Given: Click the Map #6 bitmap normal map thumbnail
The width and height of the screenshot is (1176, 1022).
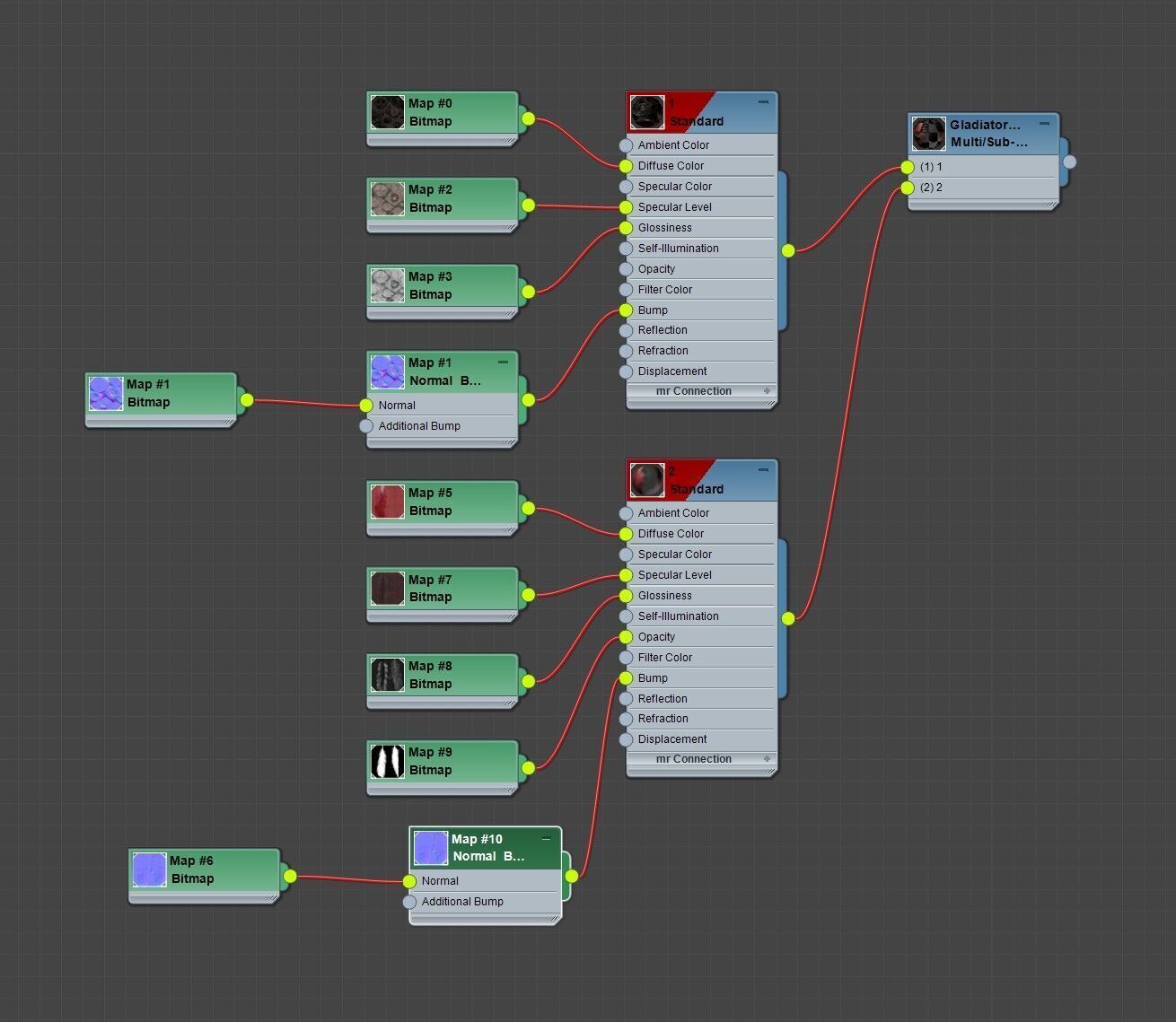Looking at the screenshot, I should tap(149, 869).
